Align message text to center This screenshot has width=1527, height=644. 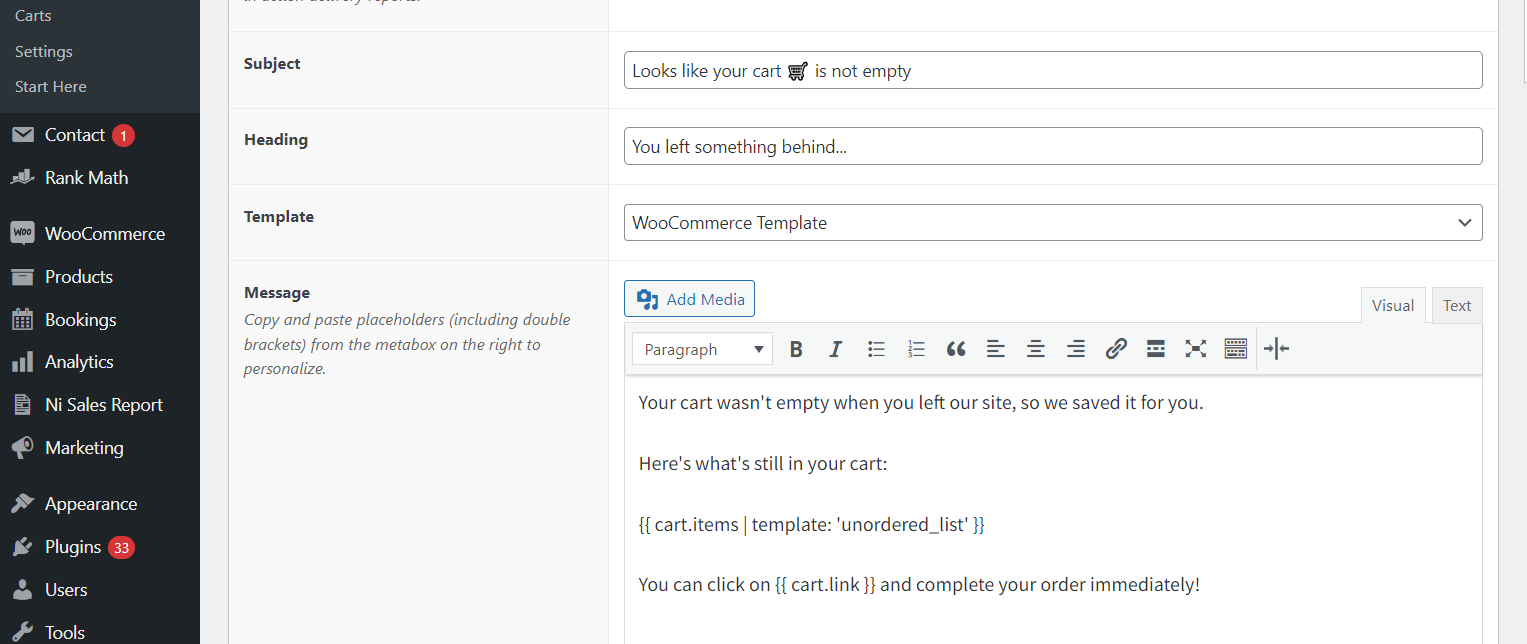(1035, 348)
